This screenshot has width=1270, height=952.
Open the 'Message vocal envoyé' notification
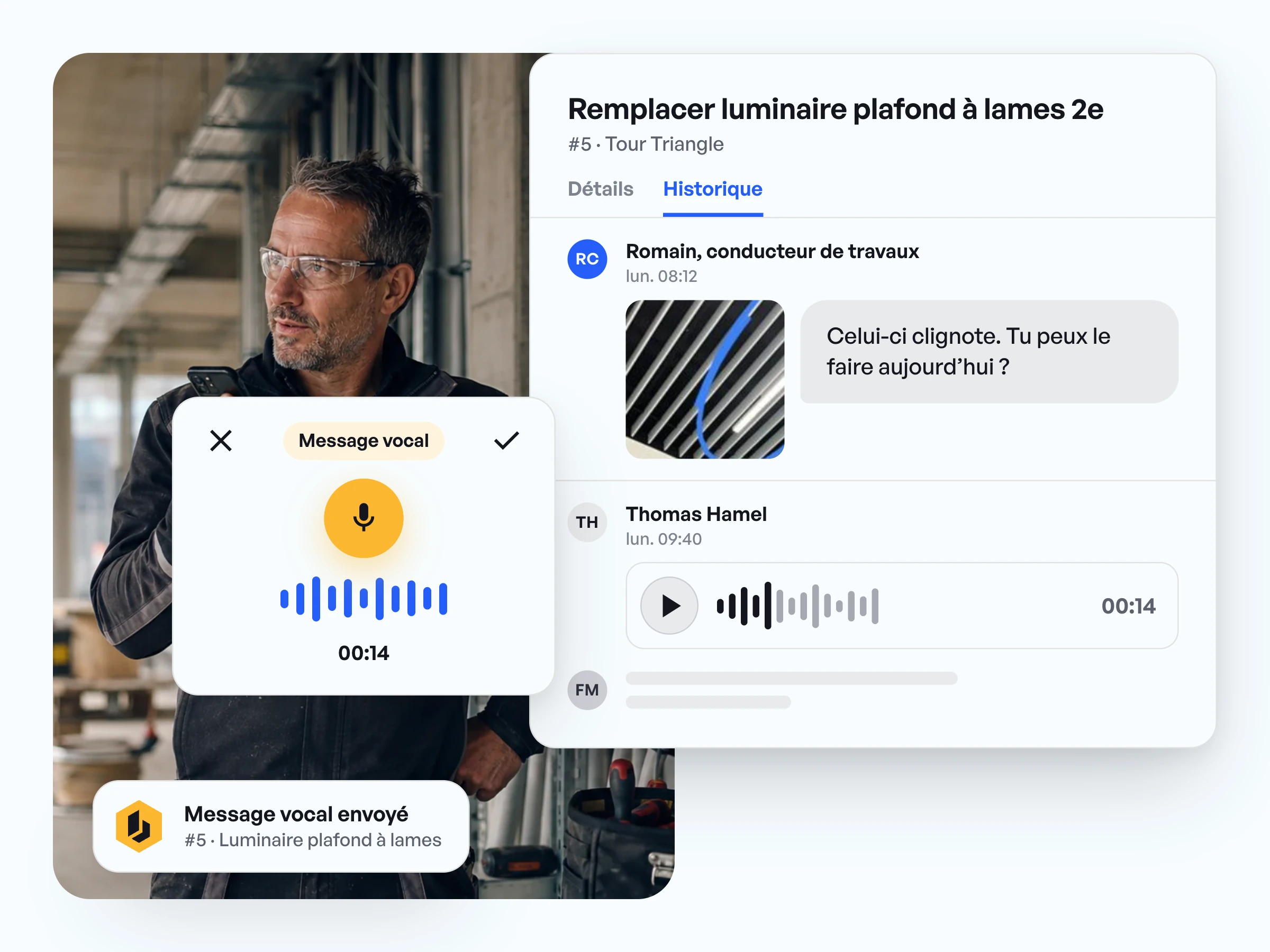pos(281,826)
